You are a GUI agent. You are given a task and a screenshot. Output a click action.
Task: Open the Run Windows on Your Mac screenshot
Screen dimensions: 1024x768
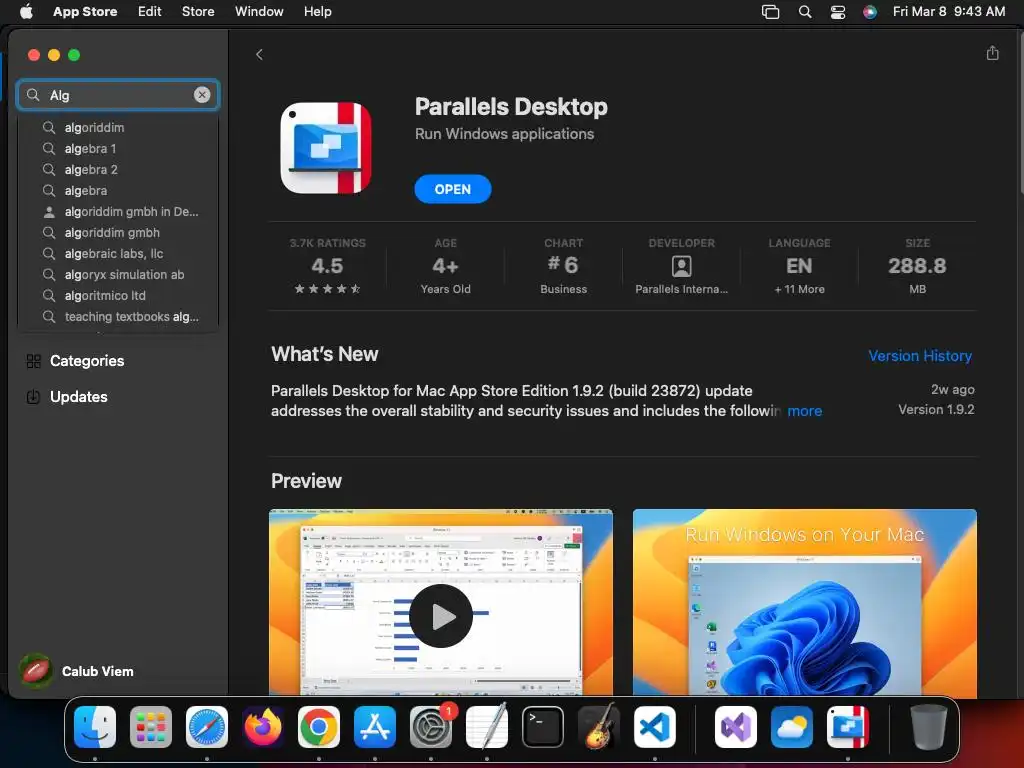pos(805,602)
